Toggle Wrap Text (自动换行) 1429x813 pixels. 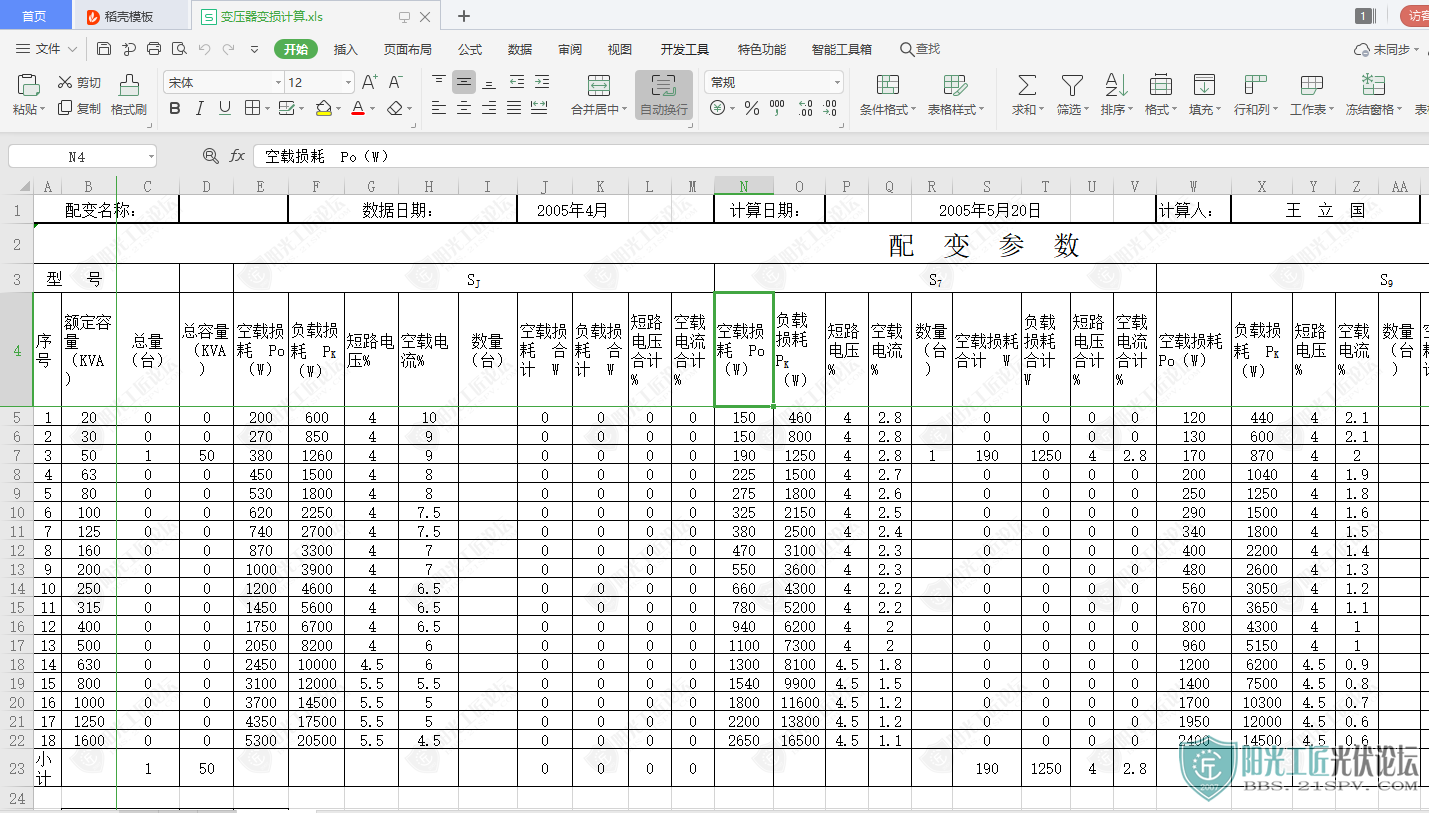point(664,95)
